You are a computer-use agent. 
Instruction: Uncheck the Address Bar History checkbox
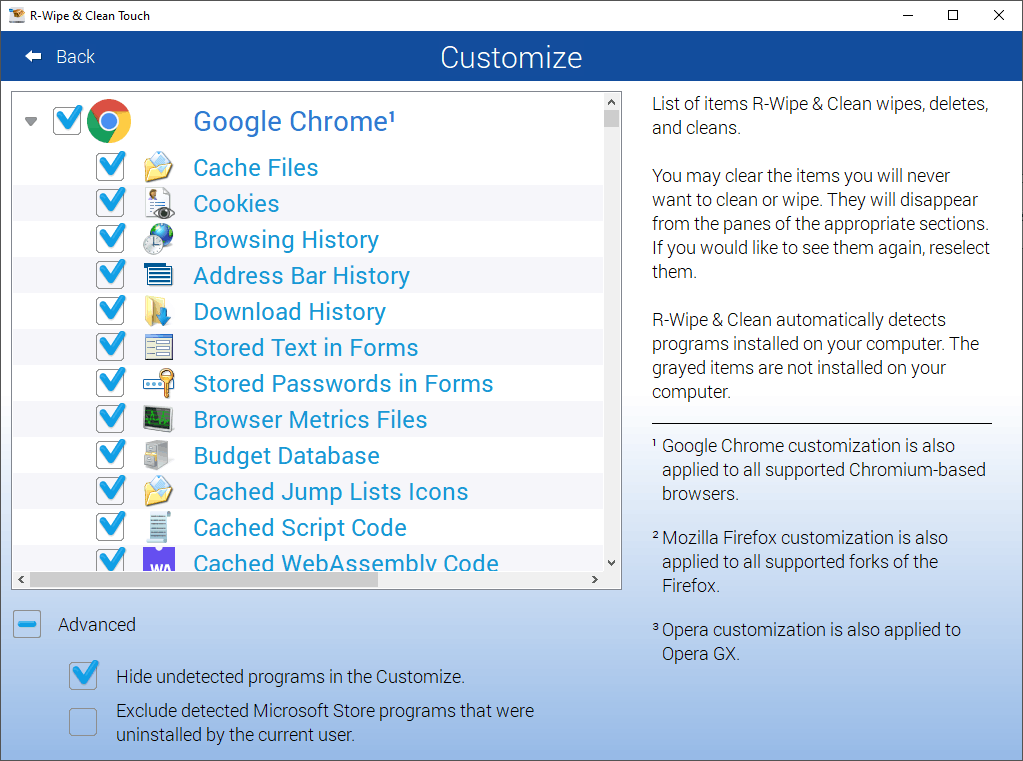click(x=110, y=275)
